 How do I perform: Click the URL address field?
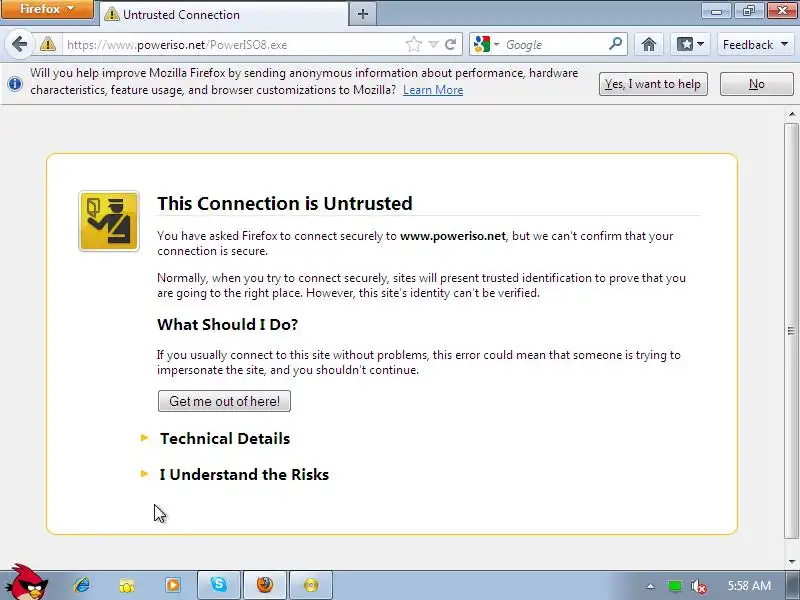[x=234, y=45]
